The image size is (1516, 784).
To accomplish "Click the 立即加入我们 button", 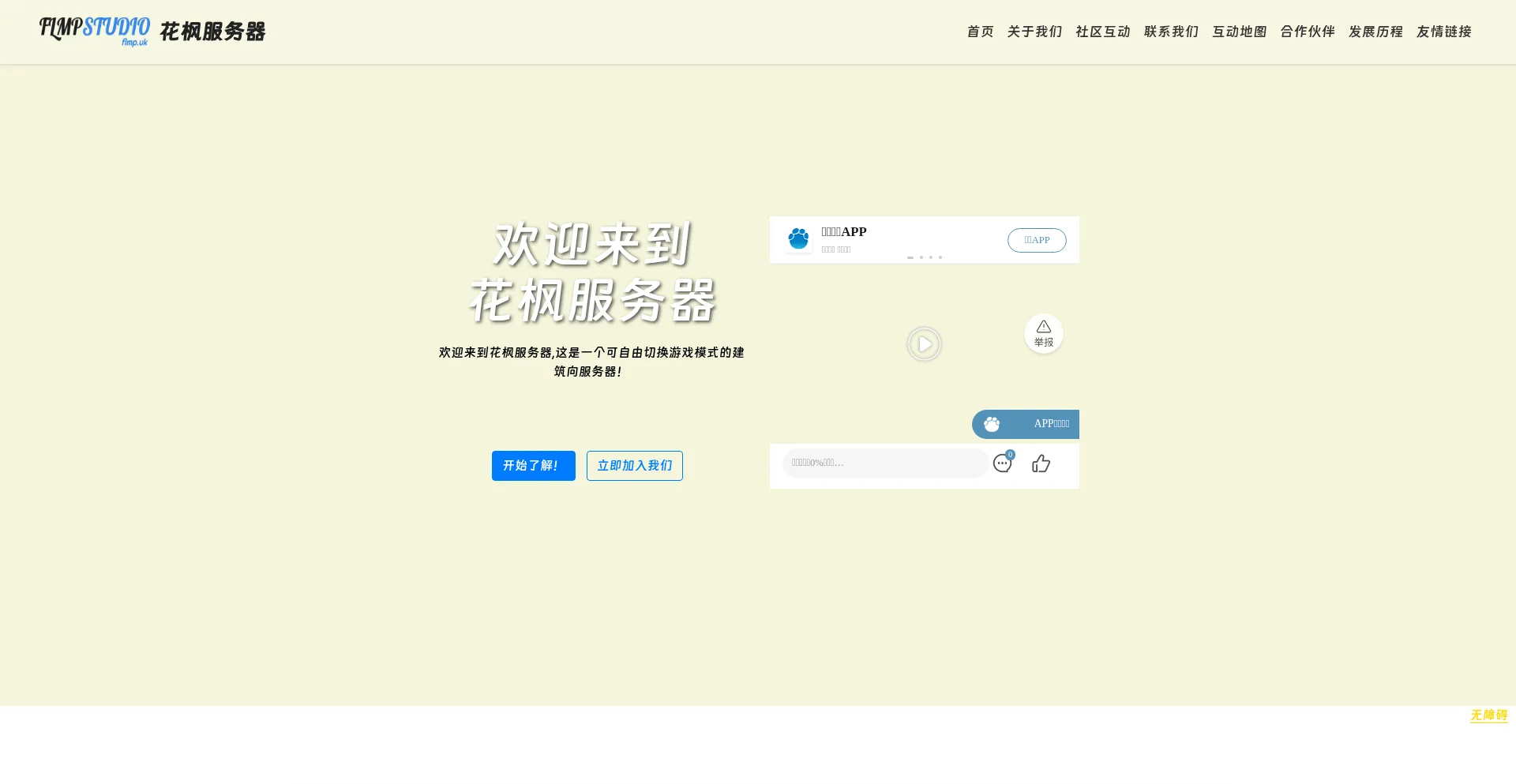I will [634, 466].
